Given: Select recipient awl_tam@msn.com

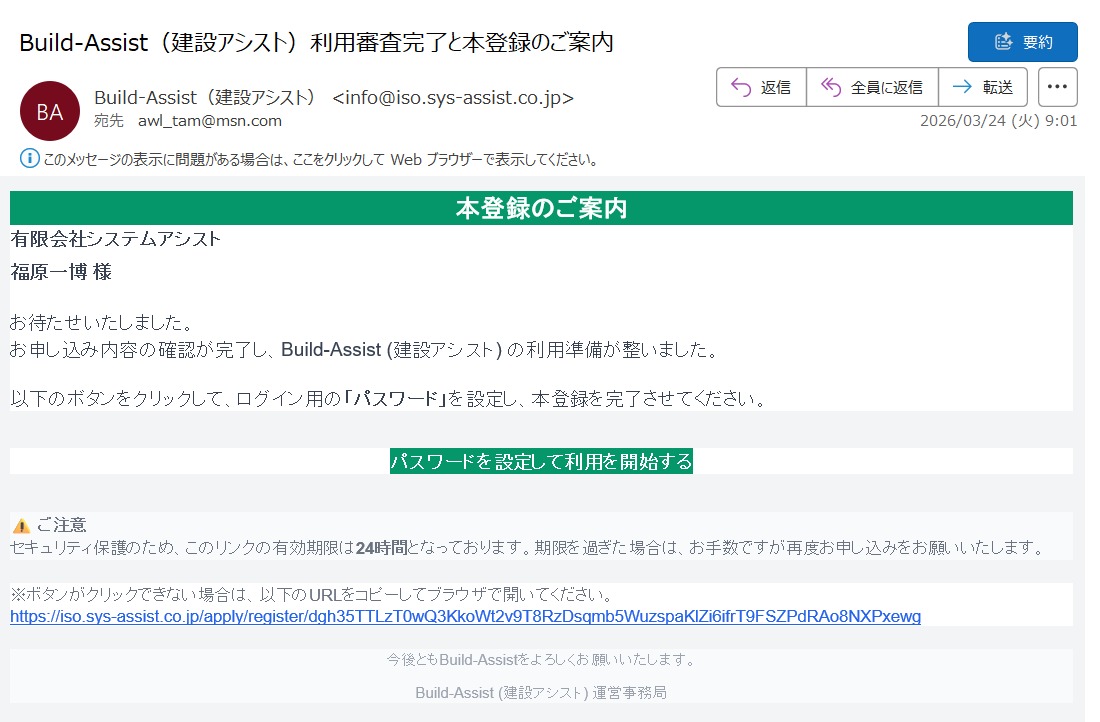Looking at the screenshot, I should click(210, 121).
